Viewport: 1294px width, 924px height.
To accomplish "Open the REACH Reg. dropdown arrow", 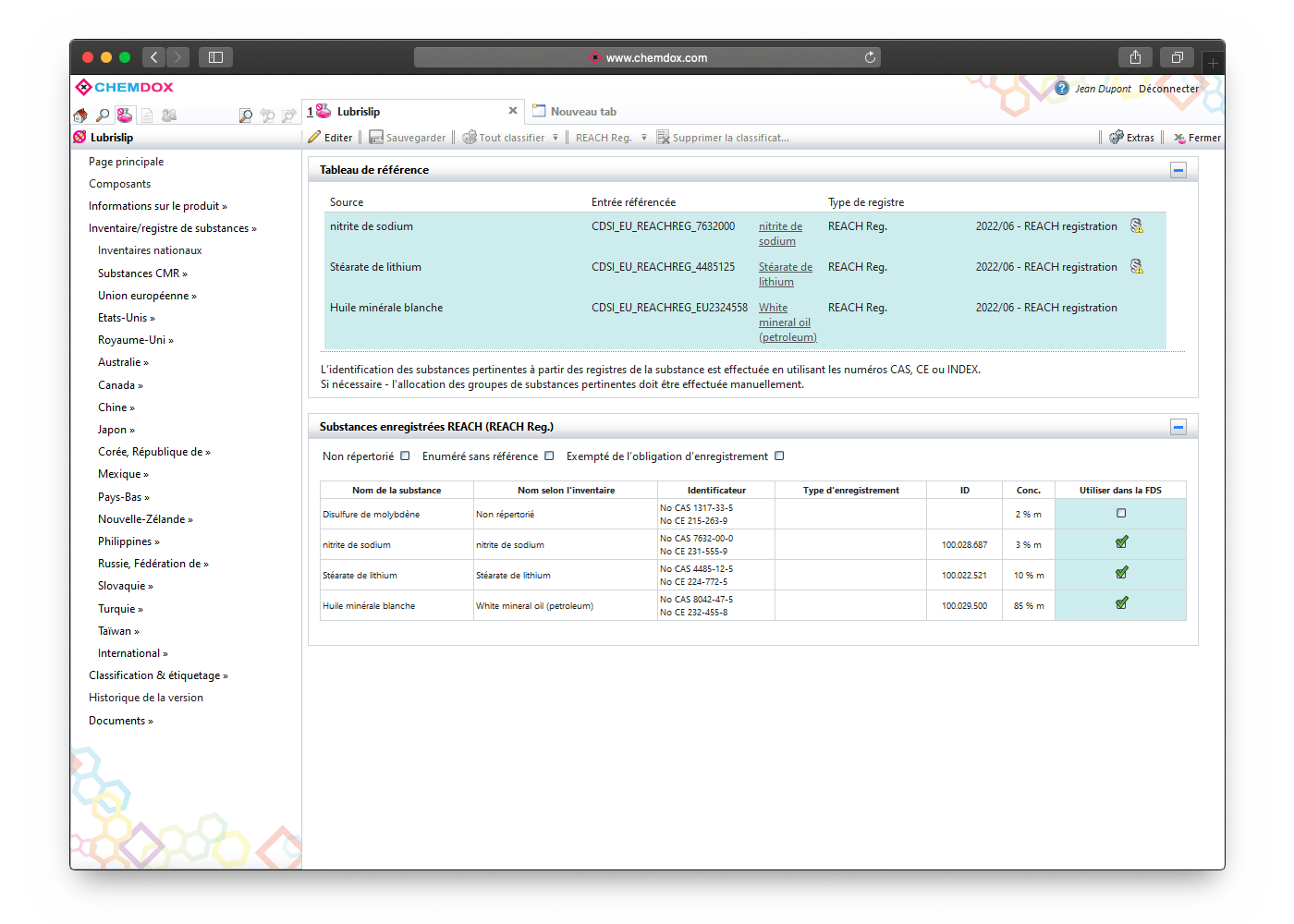I will 644,138.
